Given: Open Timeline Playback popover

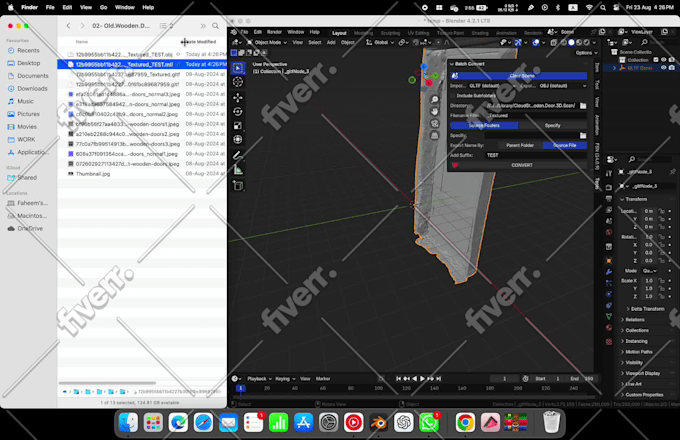Looking at the screenshot, I should pos(259,378).
